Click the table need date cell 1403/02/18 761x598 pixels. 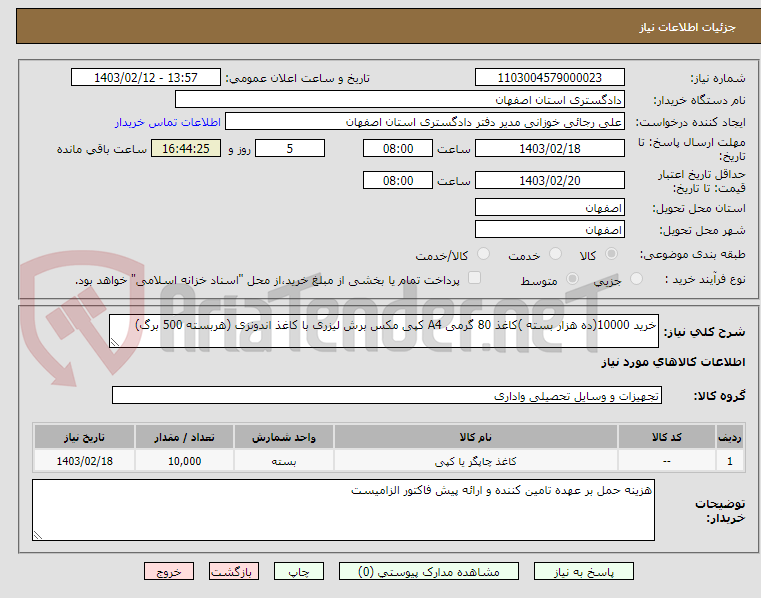84,461
